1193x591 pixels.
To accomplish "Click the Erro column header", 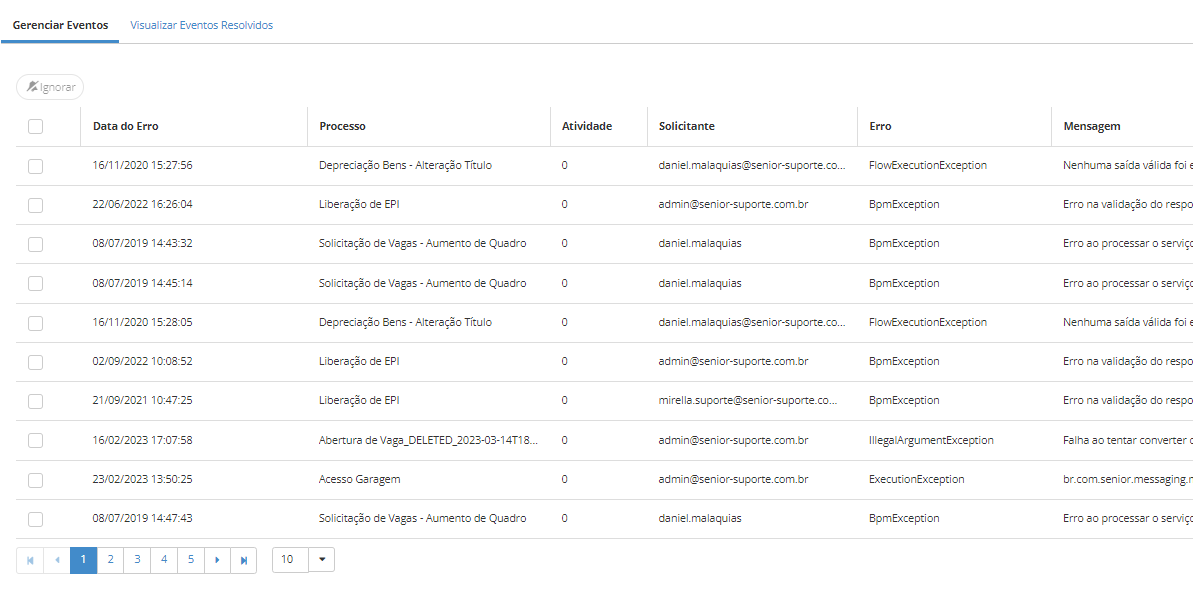I will pyautogui.click(x=880, y=126).
